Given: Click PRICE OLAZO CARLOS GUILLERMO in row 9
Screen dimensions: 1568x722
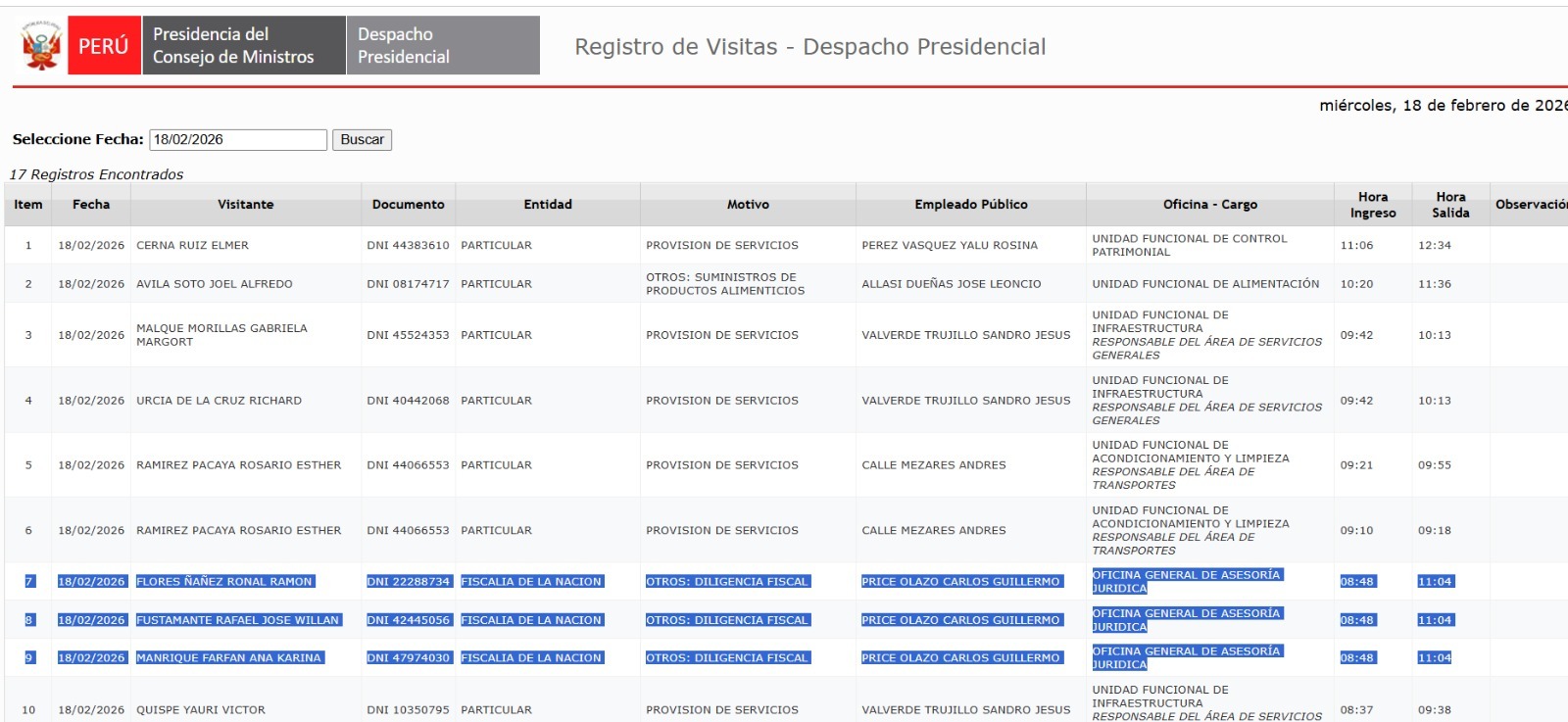Looking at the screenshot, I should (x=960, y=658).
